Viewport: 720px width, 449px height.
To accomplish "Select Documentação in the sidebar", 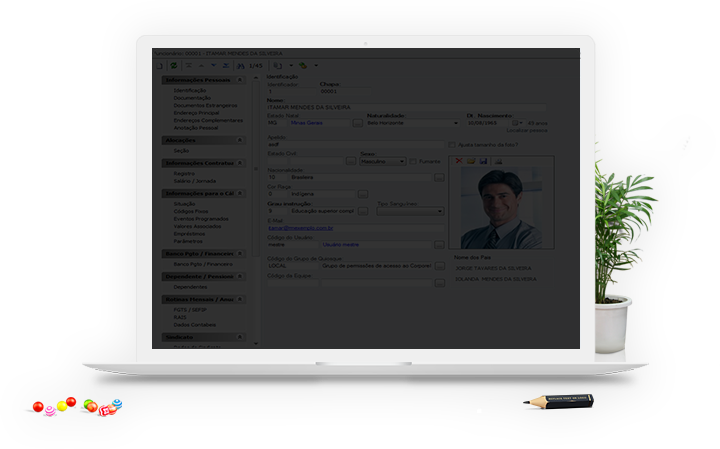I will (192, 98).
